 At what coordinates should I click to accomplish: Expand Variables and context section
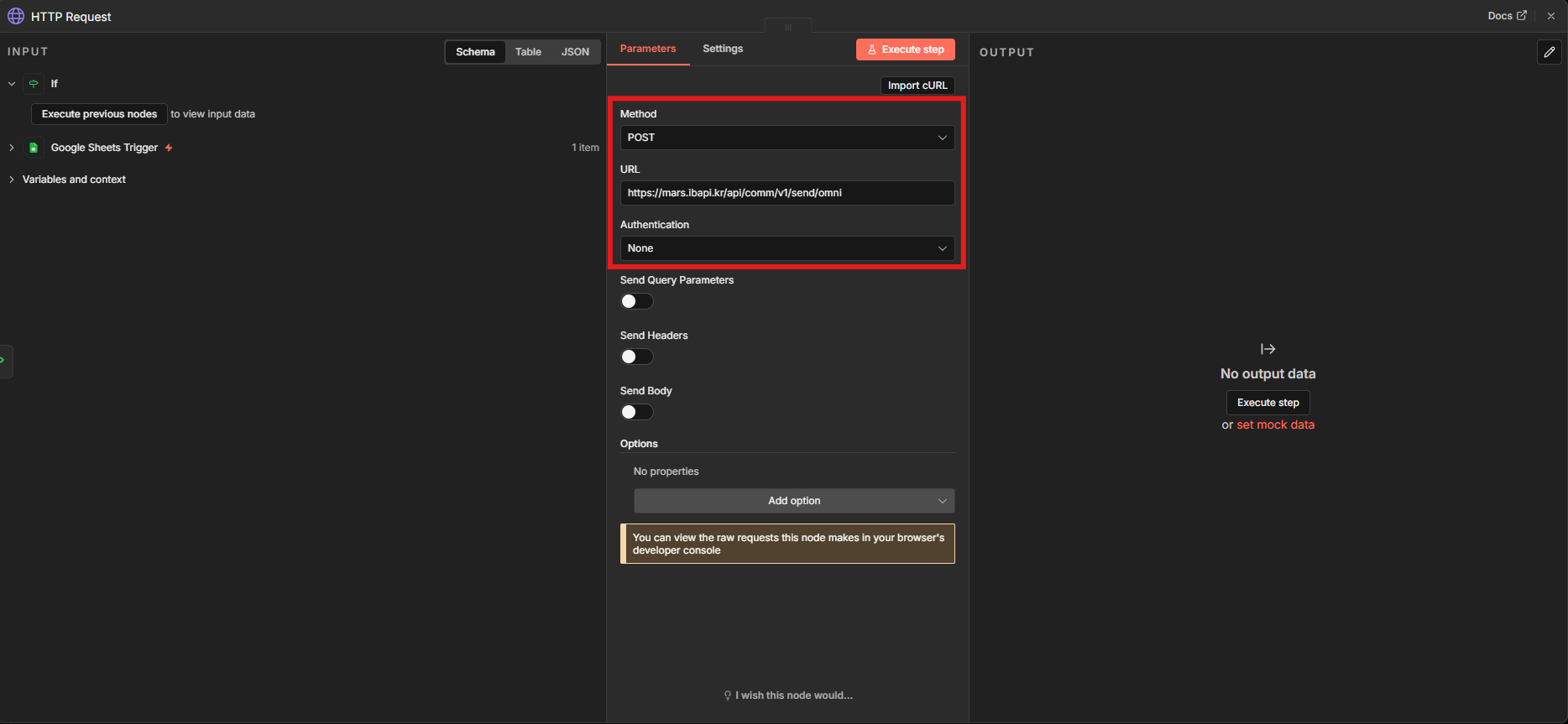(74, 180)
